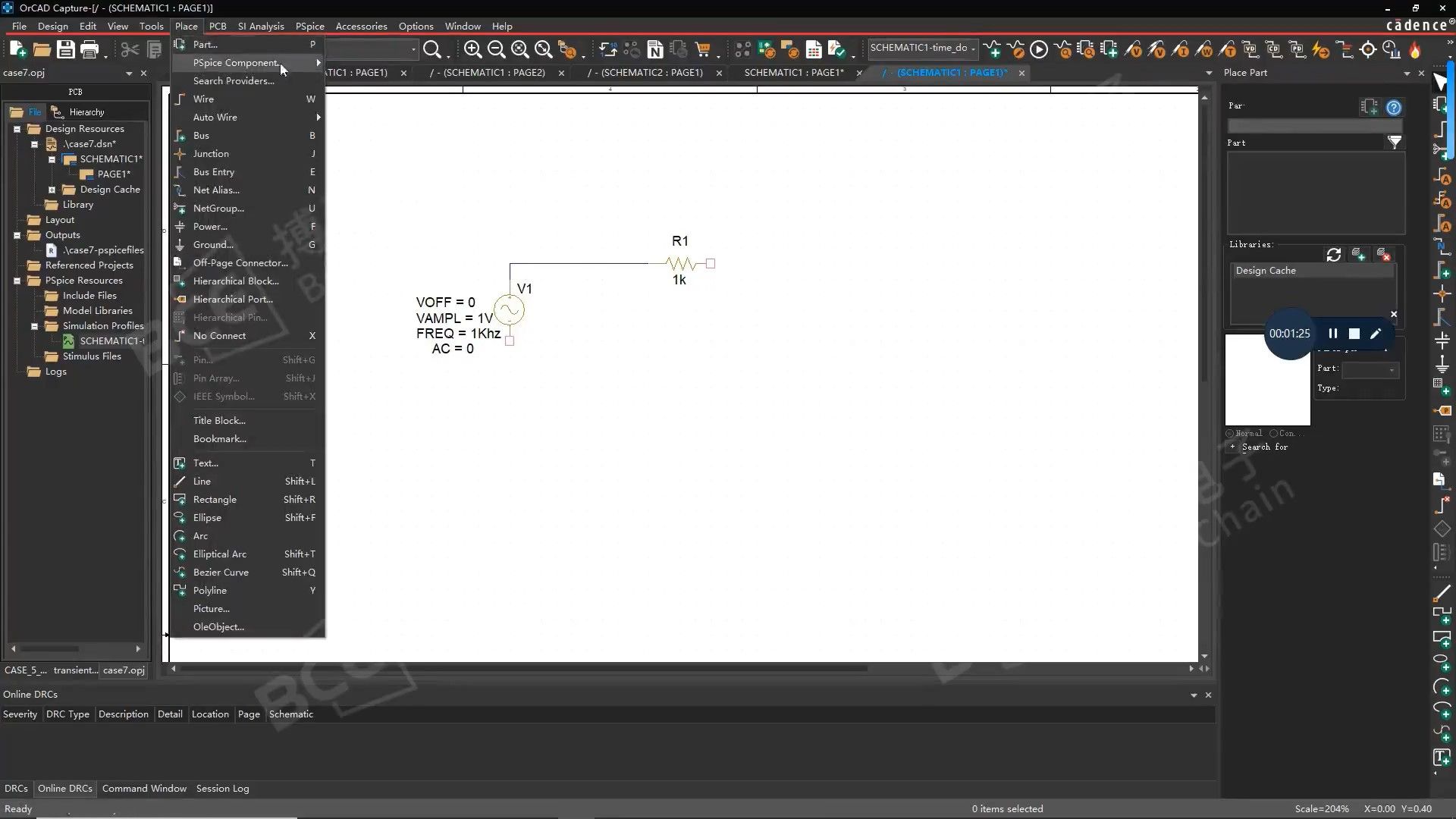The width and height of the screenshot is (1456, 819).
Task: Open PSpice Component submenu
Action: click(248, 63)
